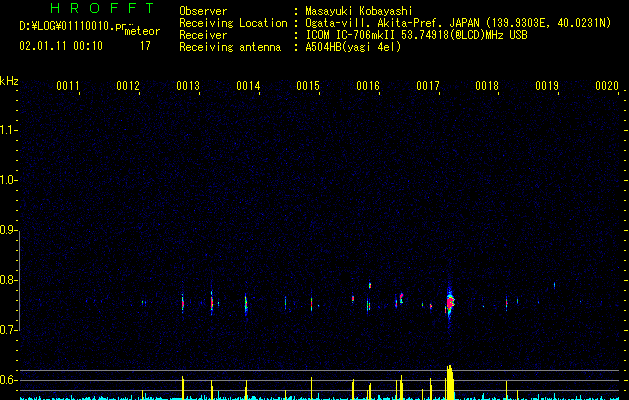Click the date stamp 02.01.11 00:10
Screen dimensions: 629x400
click(61, 46)
